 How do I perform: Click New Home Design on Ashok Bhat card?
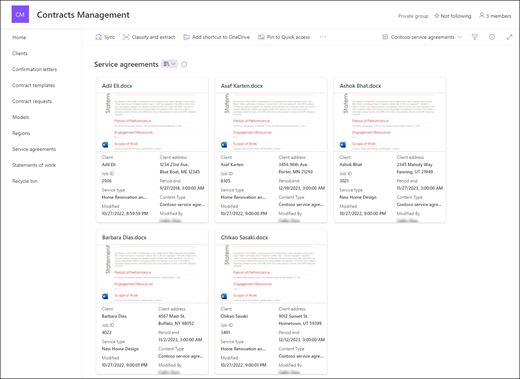[358, 197]
